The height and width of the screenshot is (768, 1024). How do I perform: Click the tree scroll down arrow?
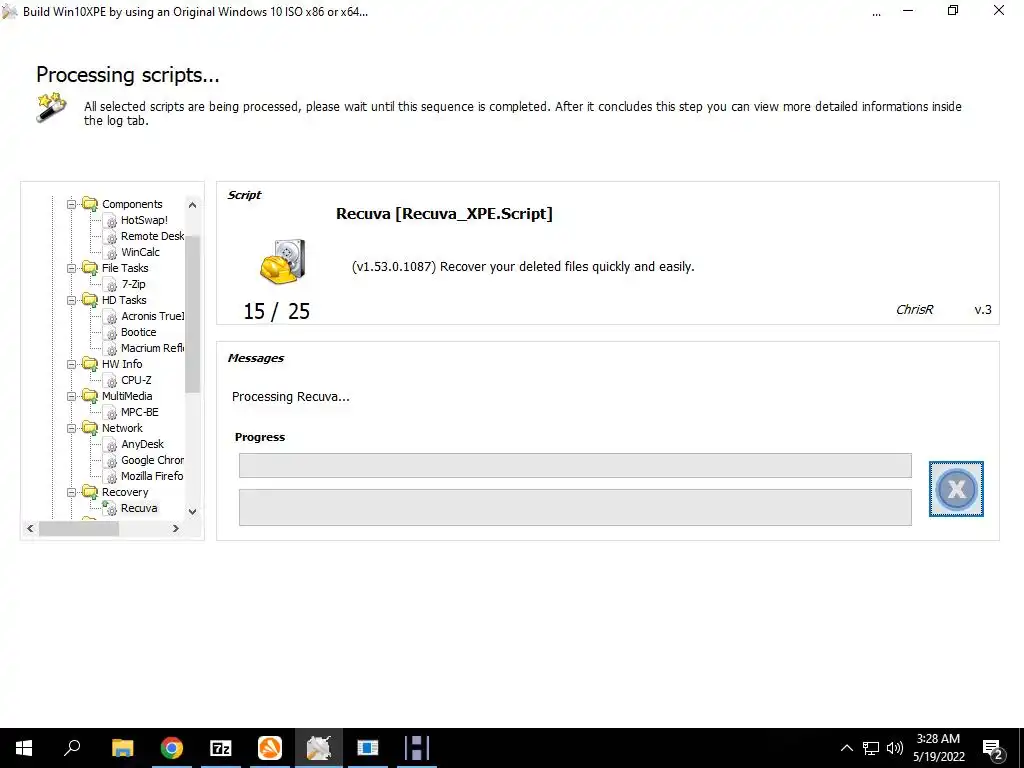tap(193, 511)
